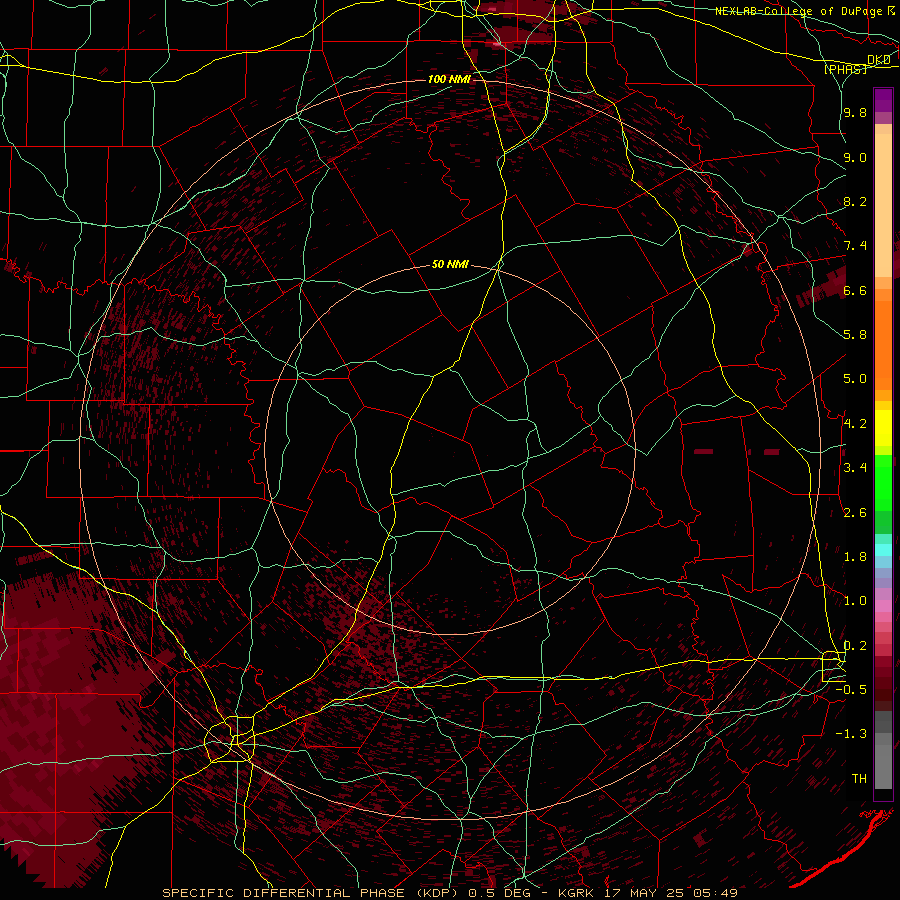
Task: Click the 5.0 legend value
Action: tap(855, 379)
